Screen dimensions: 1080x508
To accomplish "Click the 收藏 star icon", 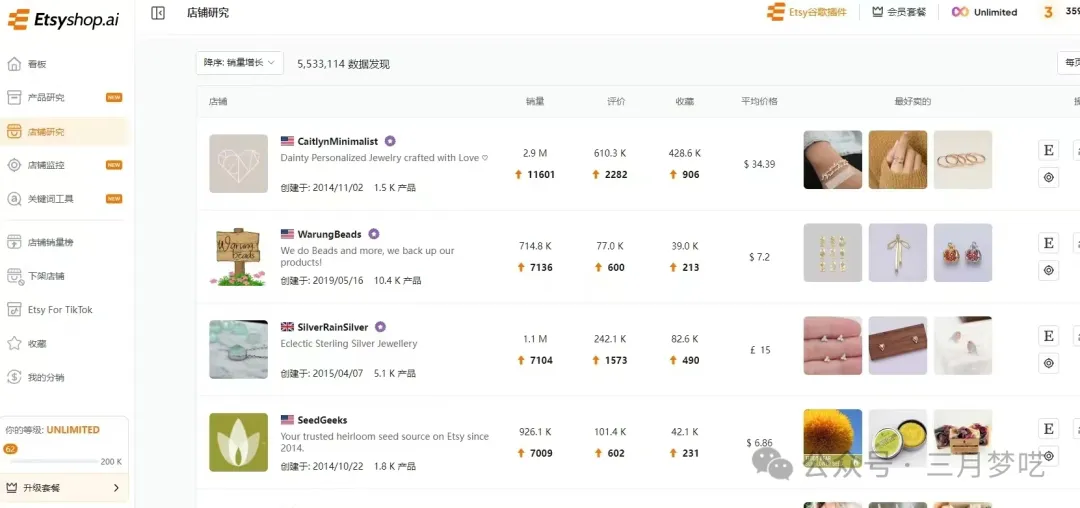I will [14, 343].
